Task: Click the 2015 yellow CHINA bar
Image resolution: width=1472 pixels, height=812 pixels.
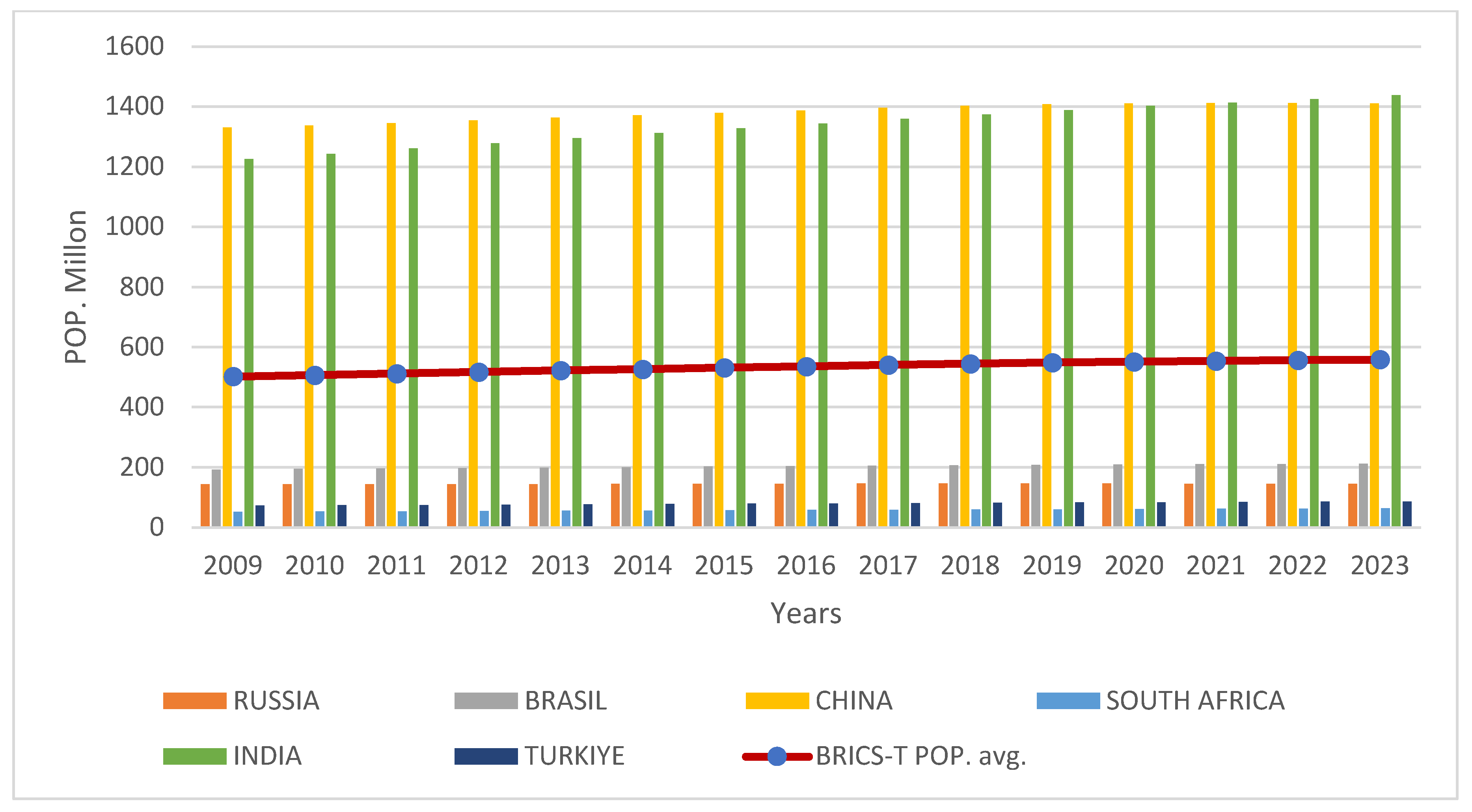Action: click(x=719, y=319)
